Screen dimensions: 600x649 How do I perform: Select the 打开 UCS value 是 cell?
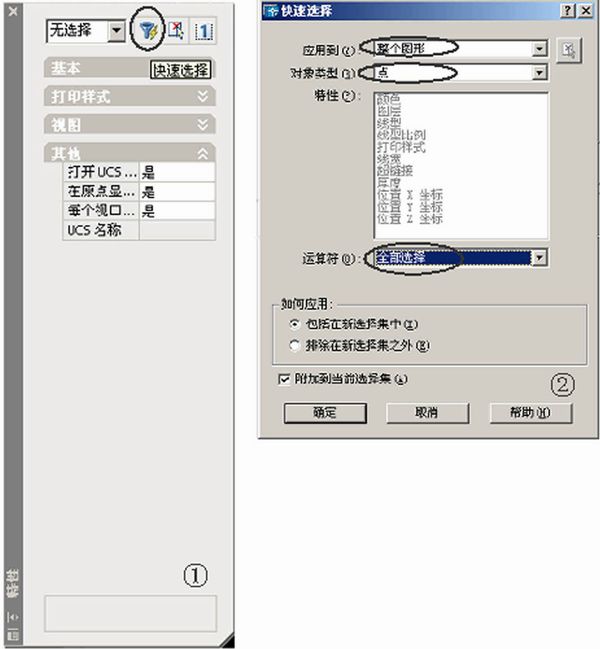point(177,172)
